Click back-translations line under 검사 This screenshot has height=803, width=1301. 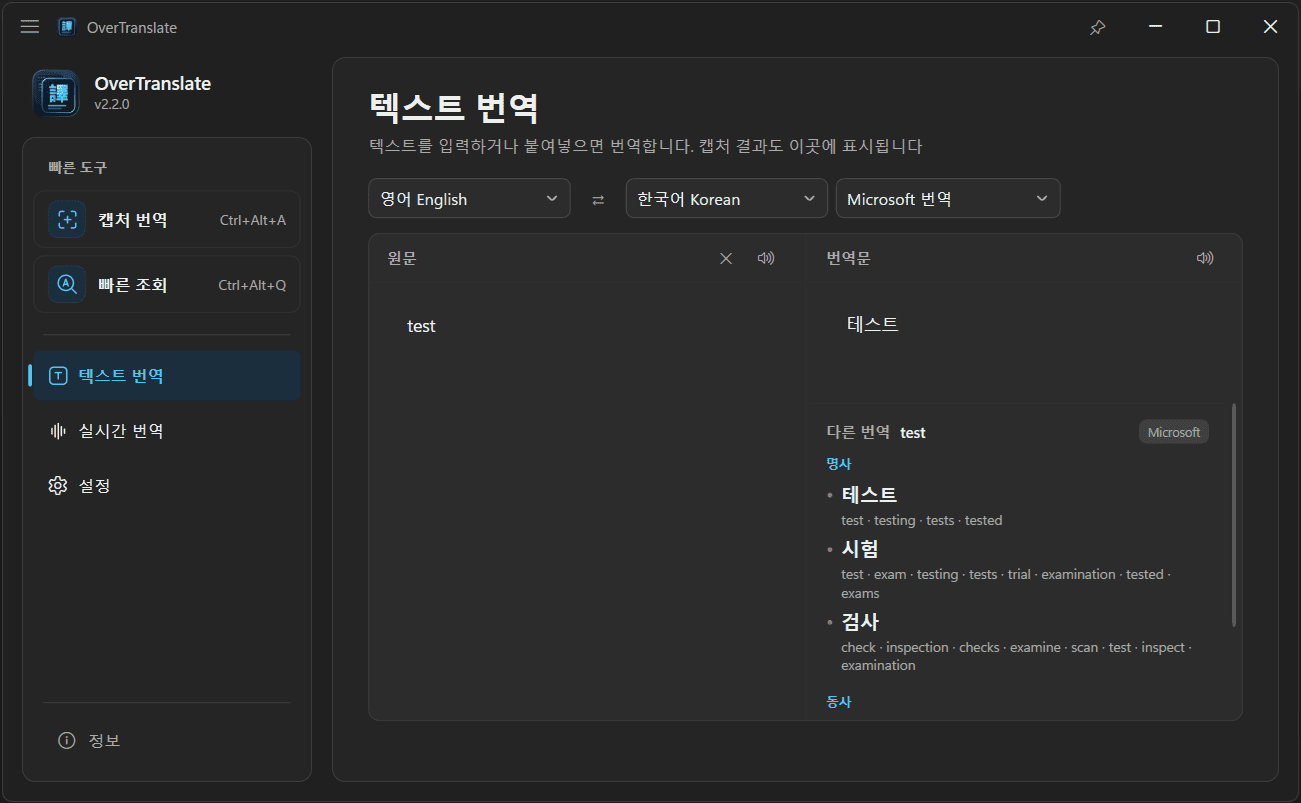click(x=1016, y=656)
